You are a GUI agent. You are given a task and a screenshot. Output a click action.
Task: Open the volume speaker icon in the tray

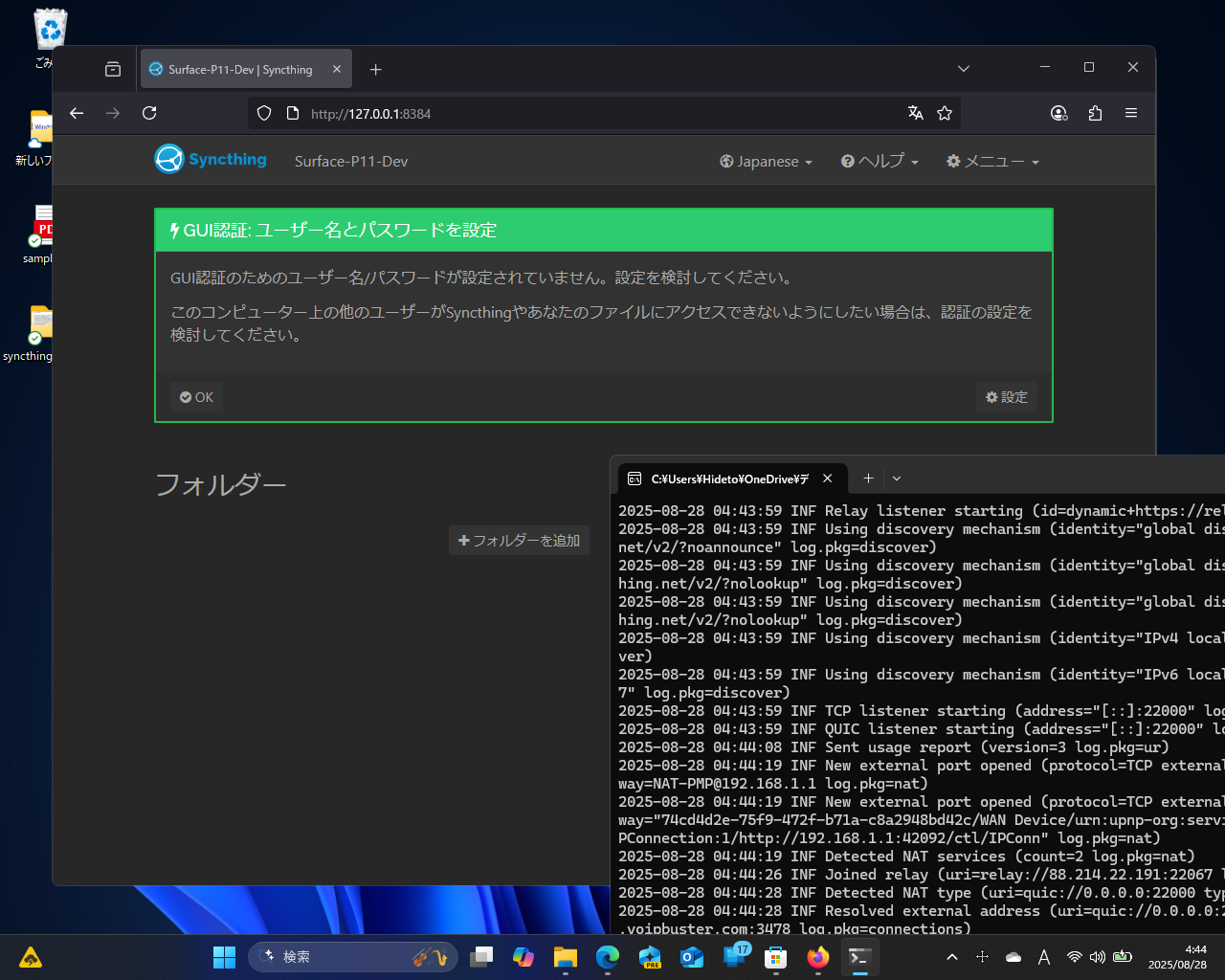(x=1097, y=957)
